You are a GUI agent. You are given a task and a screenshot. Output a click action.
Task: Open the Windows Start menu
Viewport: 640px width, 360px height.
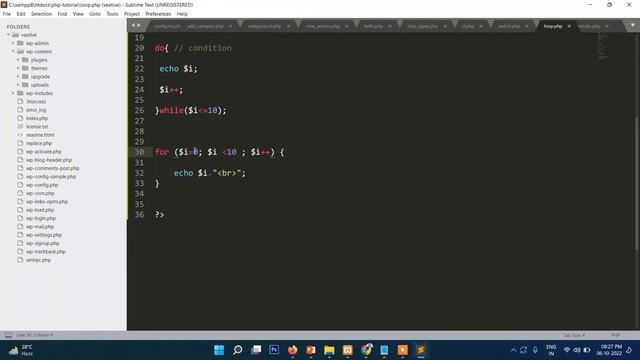tap(219, 350)
